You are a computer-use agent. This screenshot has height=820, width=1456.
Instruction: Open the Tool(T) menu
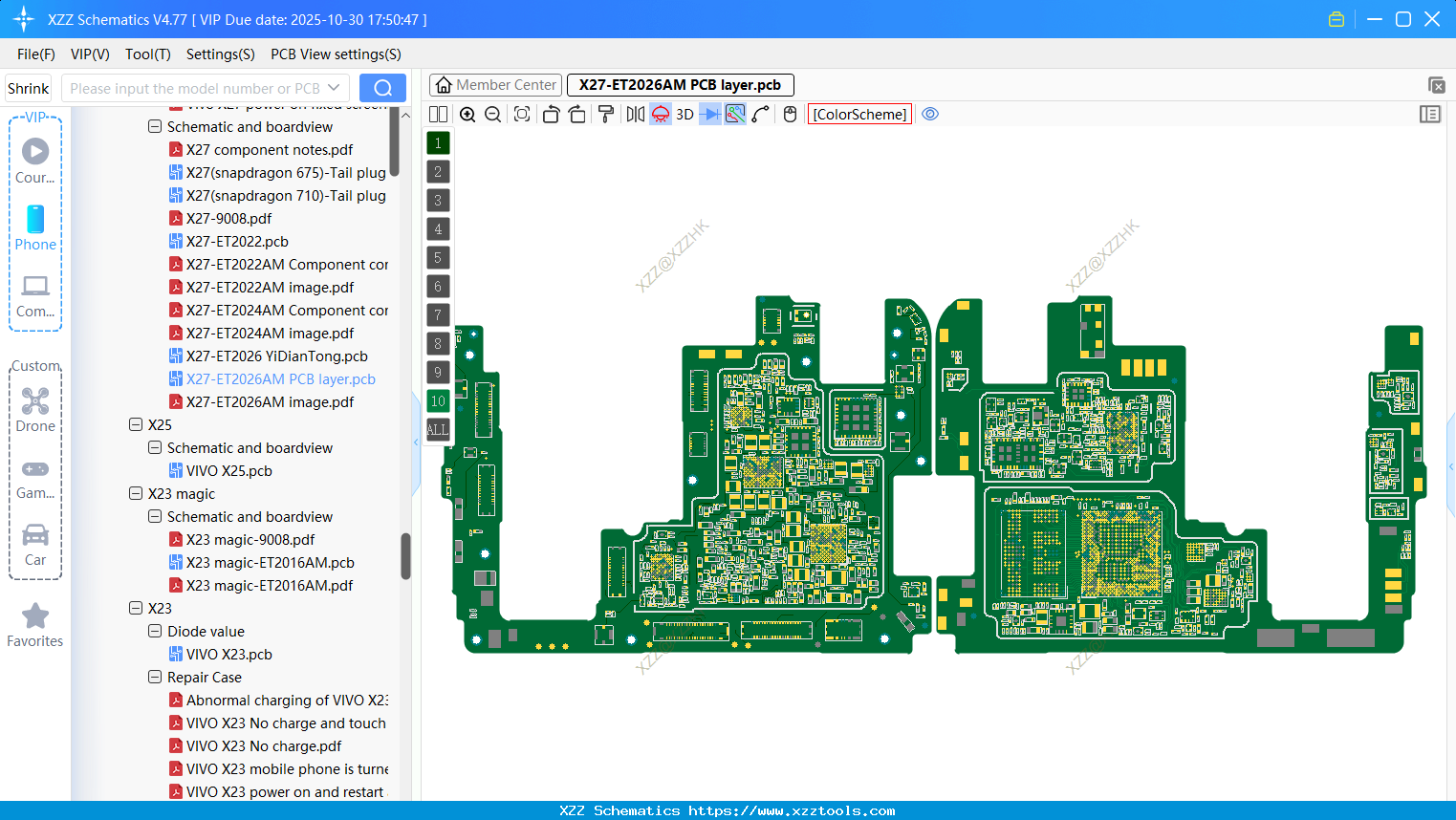(147, 54)
